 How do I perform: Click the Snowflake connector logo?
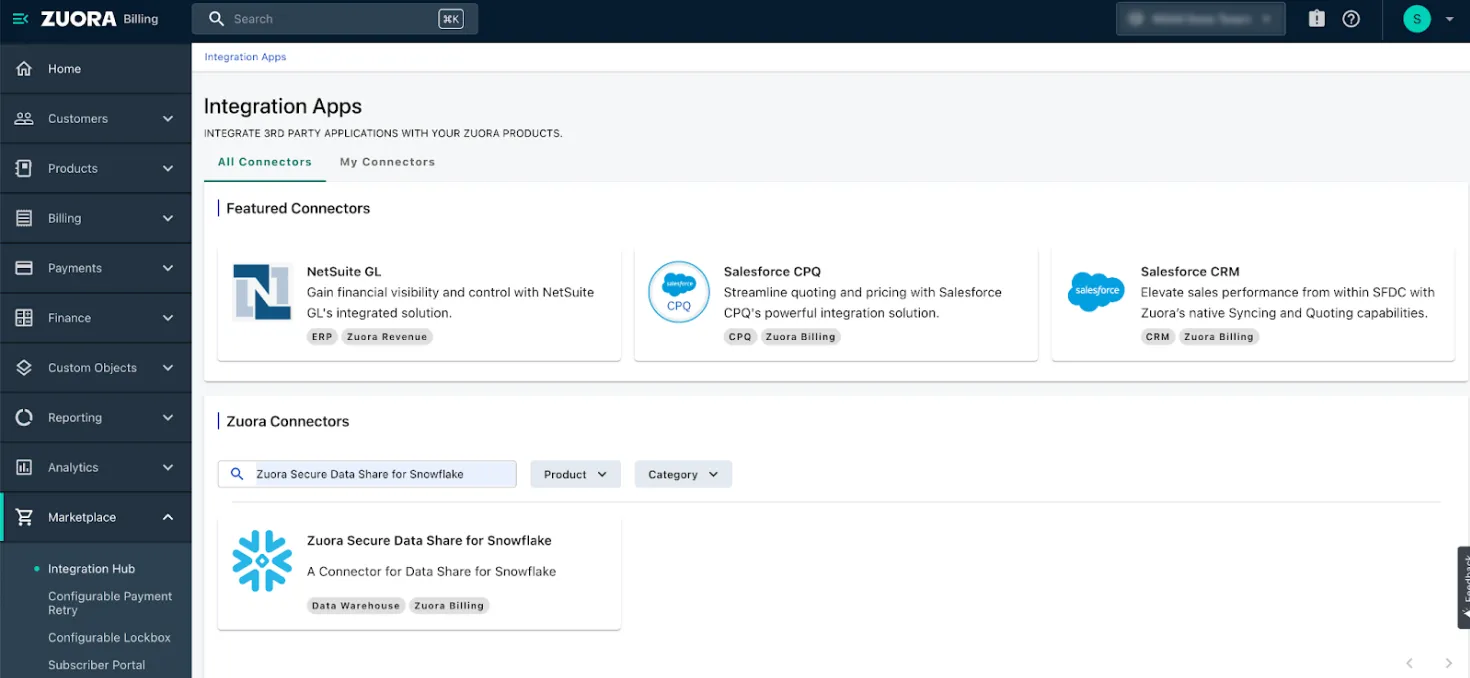pos(262,561)
